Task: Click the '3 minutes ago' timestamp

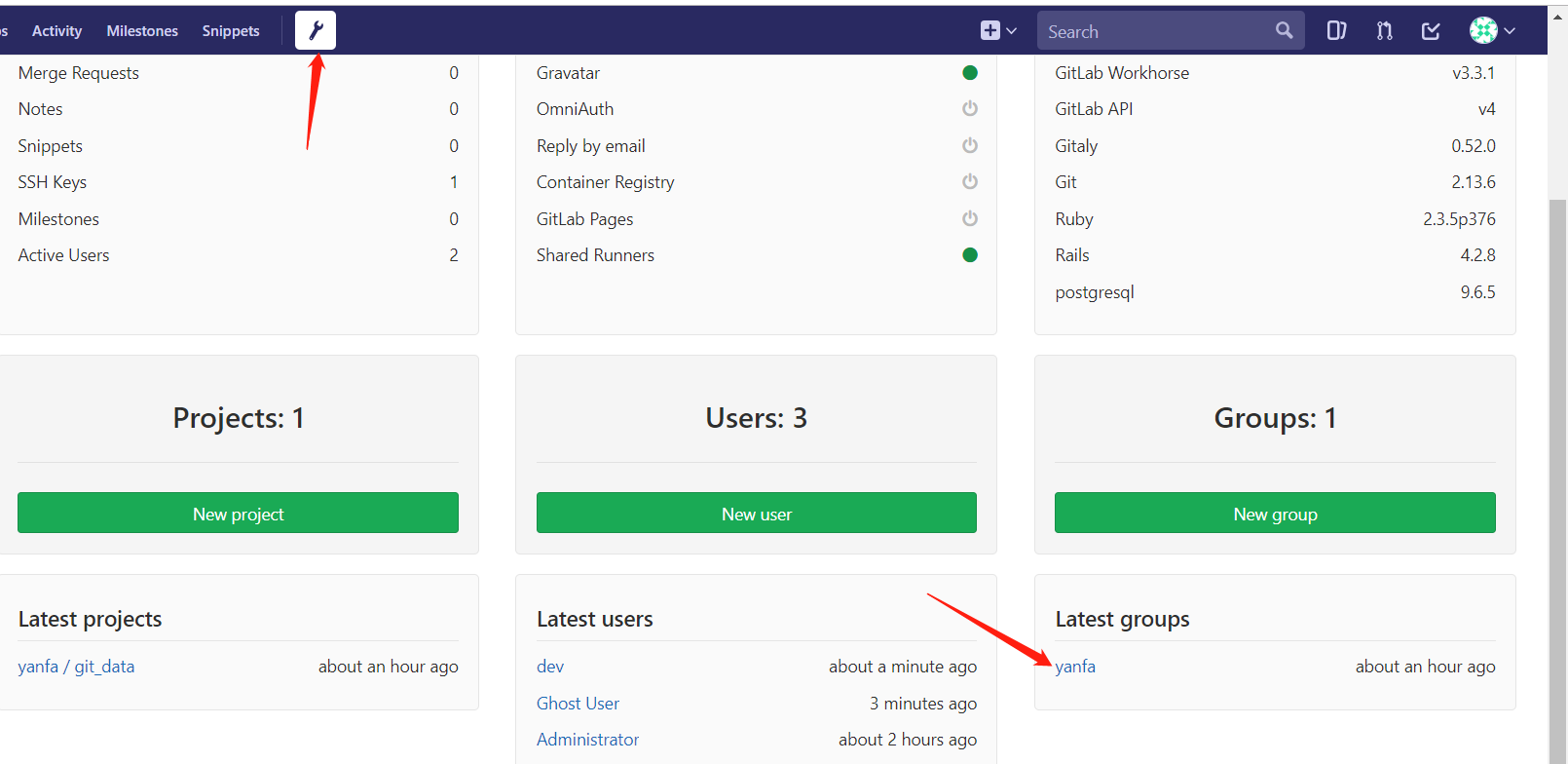Action: (x=923, y=704)
